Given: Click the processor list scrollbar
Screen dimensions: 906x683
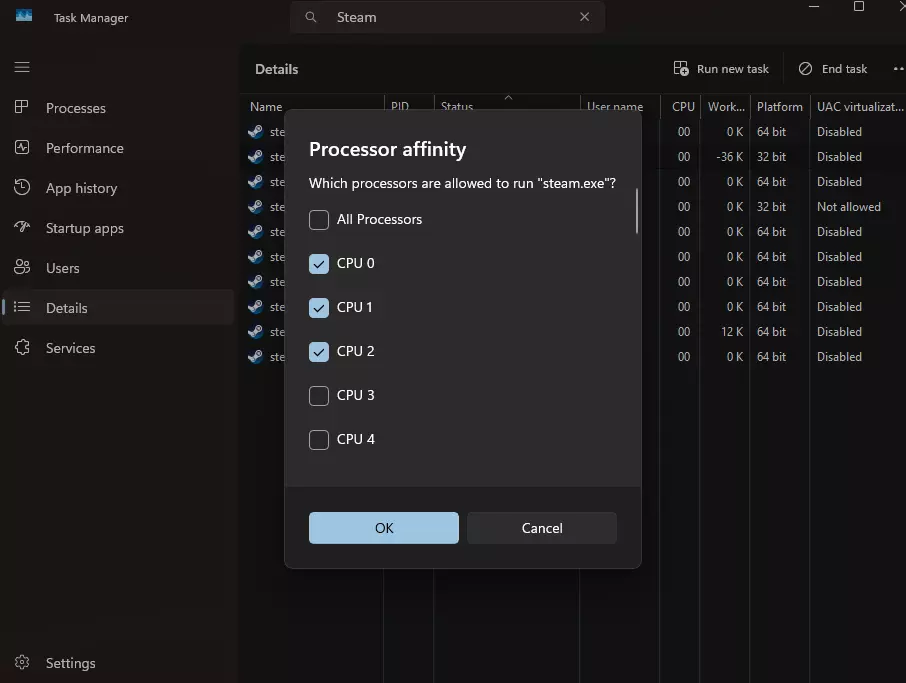Looking at the screenshot, I should 636,212.
